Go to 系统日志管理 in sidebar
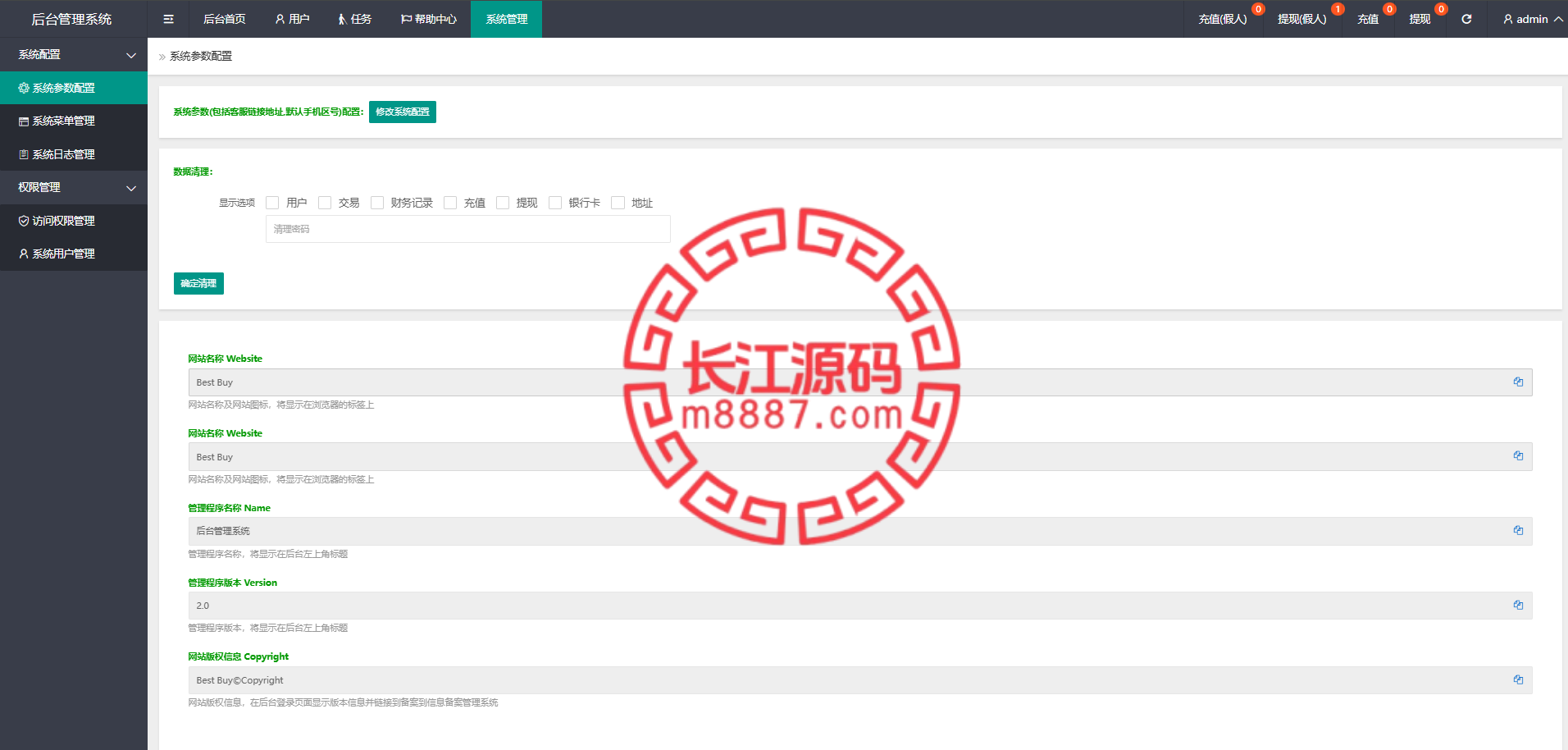1568x750 pixels. [74, 154]
